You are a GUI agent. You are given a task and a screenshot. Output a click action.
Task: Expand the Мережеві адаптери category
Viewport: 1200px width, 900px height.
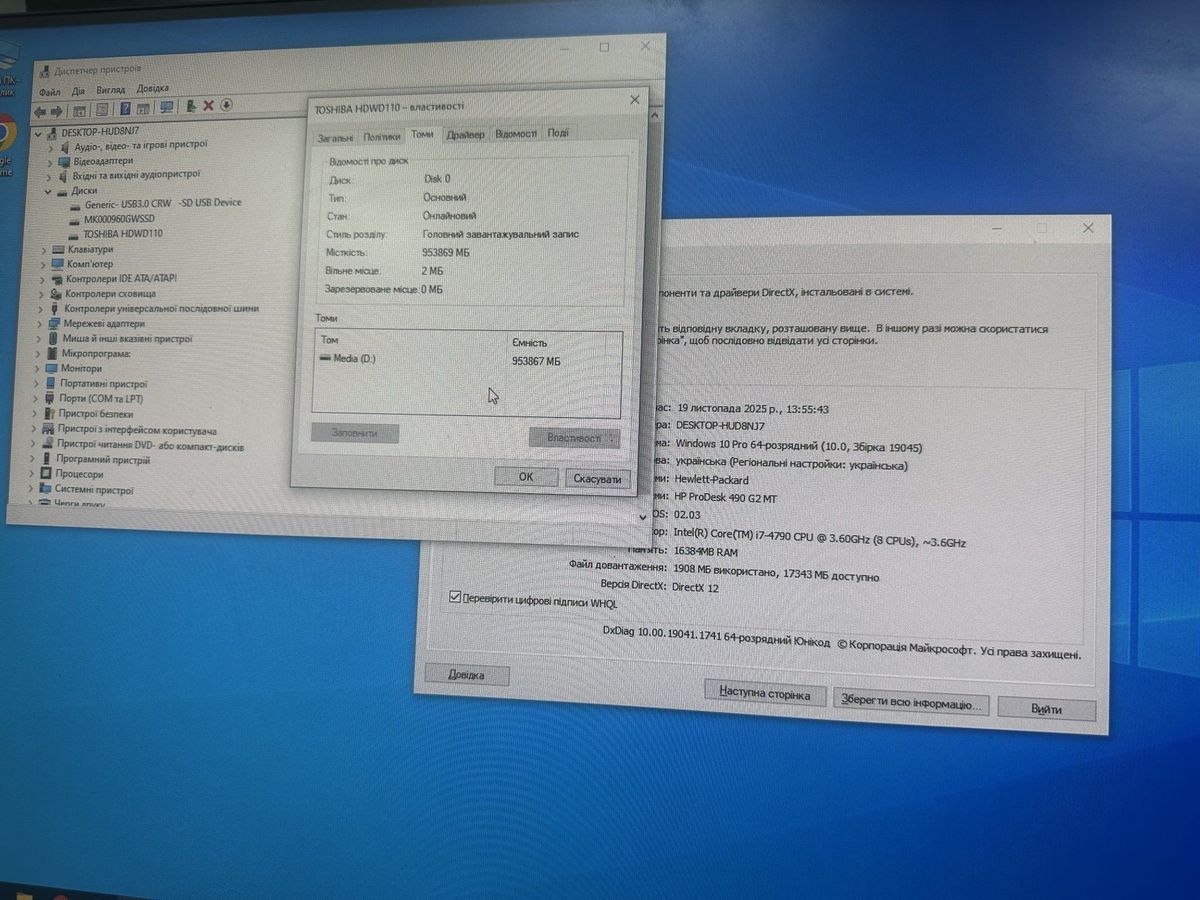coord(42,324)
